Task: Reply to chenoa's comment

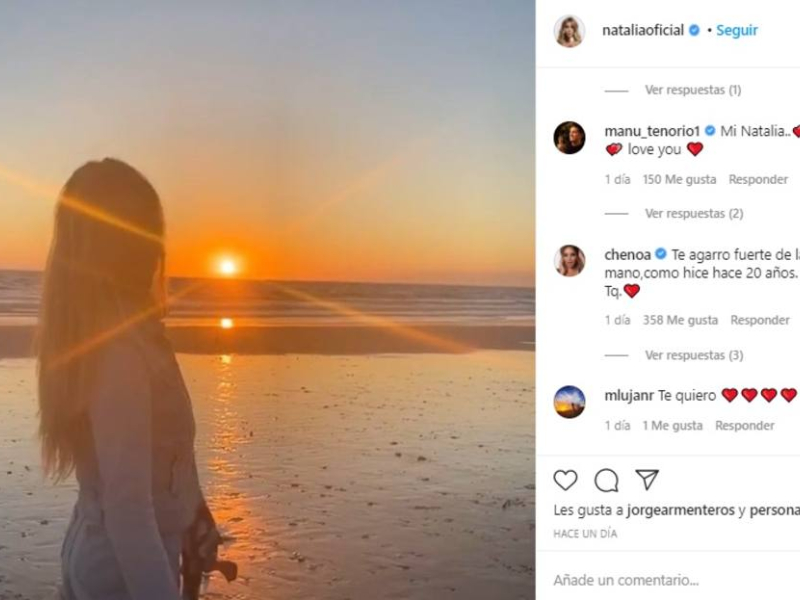Action: pos(760,320)
